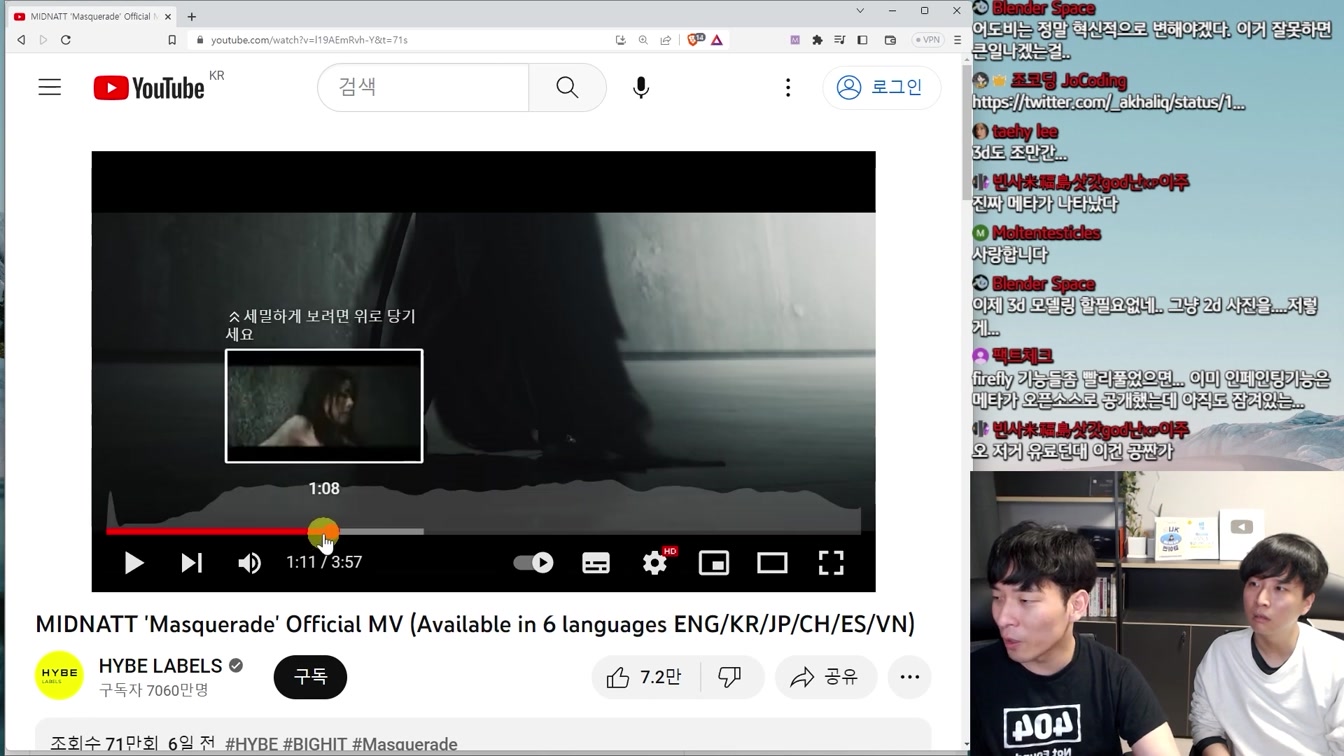Image resolution: width=1344 pixels, height=756 pixels.
Task: Click the #Masquerade hashtag link
Action: 404,744
